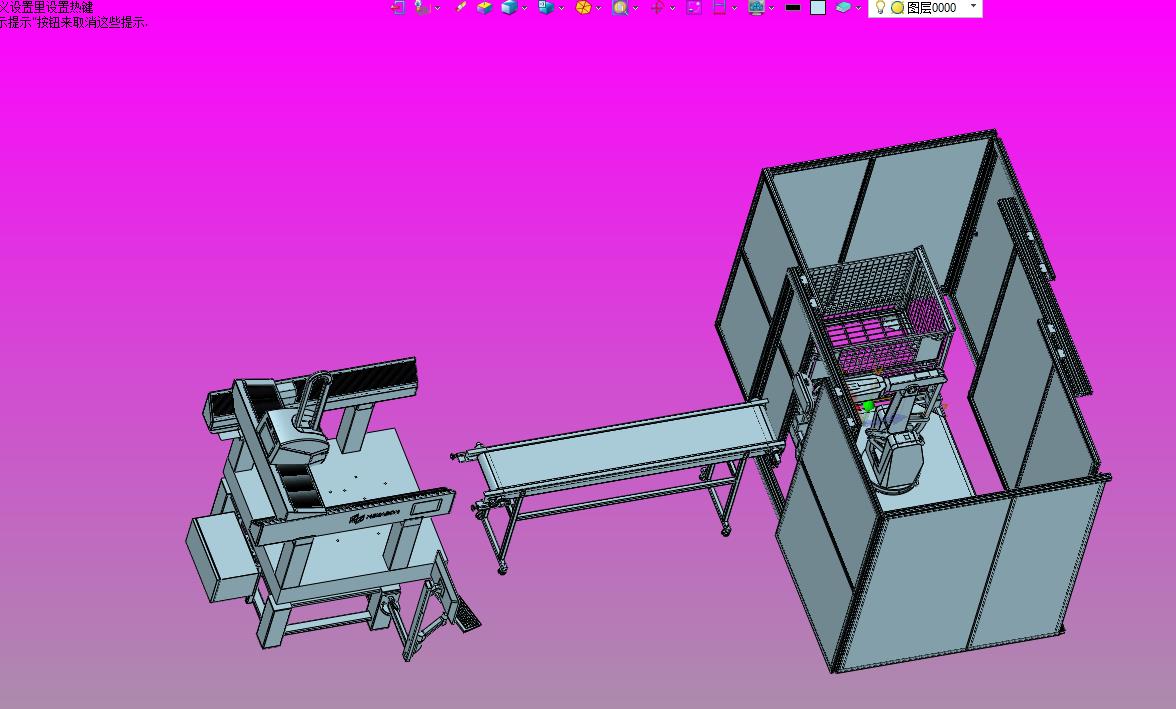Expand the crosshair tool dropdown arrow
1176x709 pixels.
click(672, 8)
